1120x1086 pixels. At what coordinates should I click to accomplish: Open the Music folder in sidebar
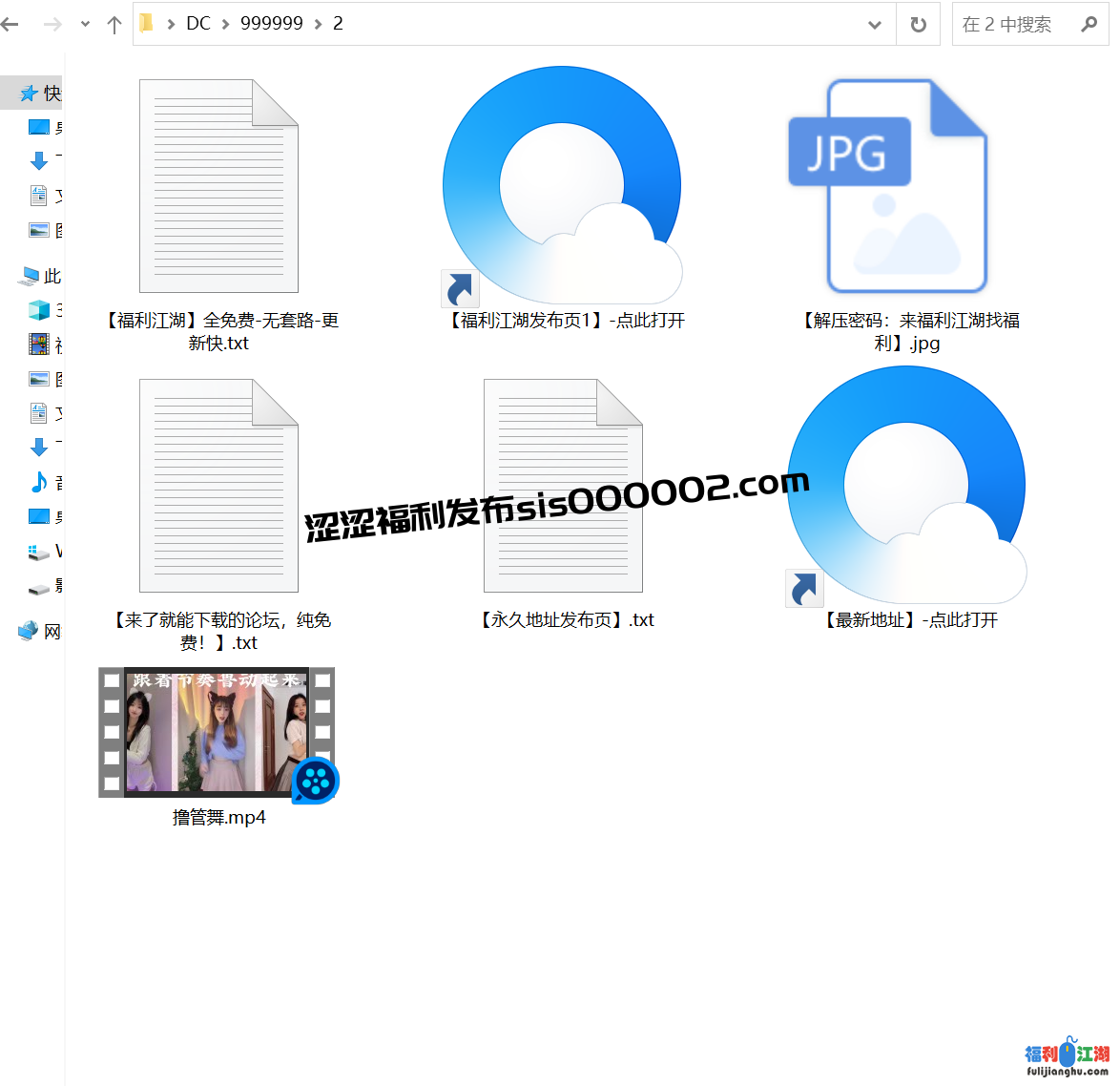click(39, 483)
